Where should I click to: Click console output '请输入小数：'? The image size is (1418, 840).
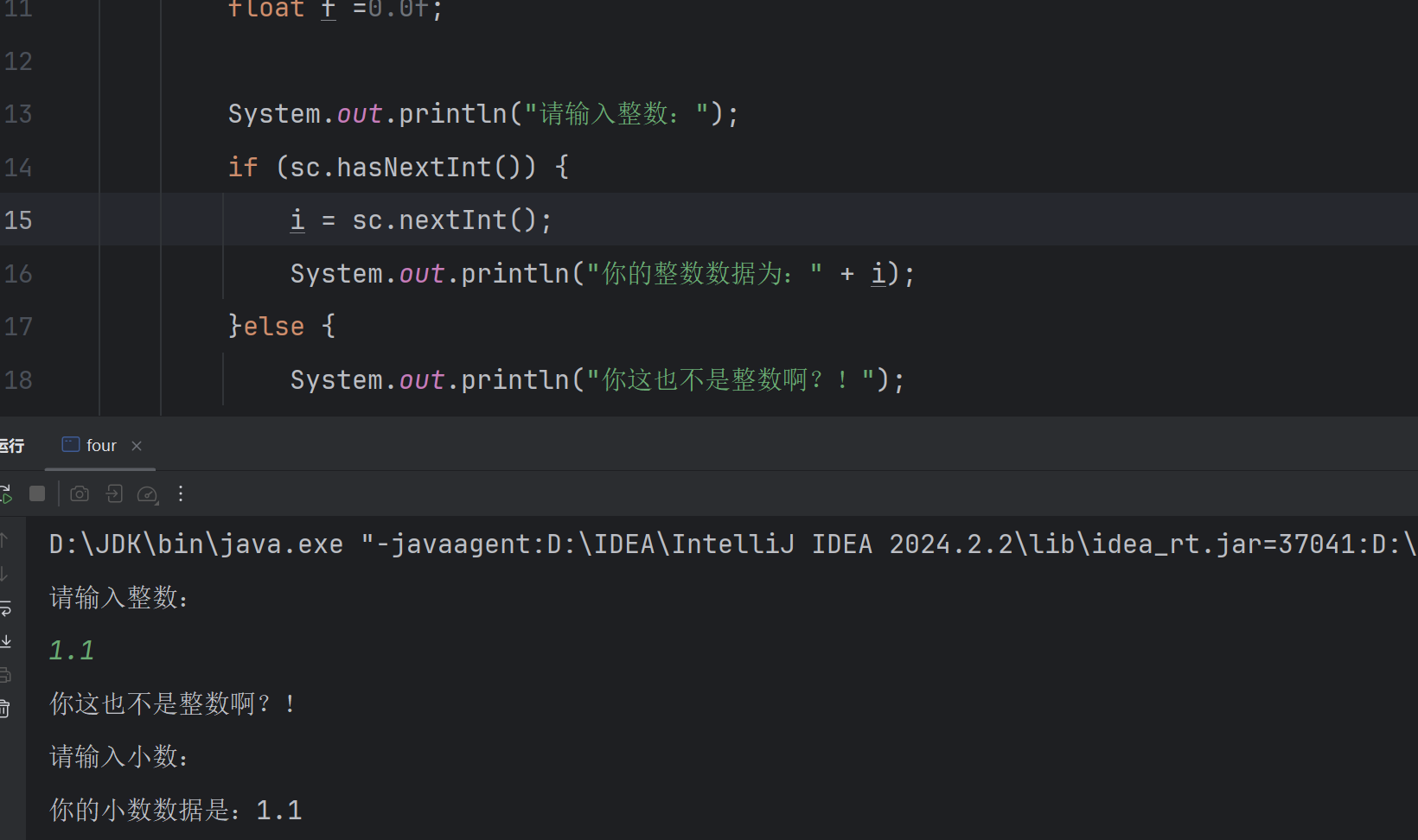pyautogui.click(x=119, y=758)
